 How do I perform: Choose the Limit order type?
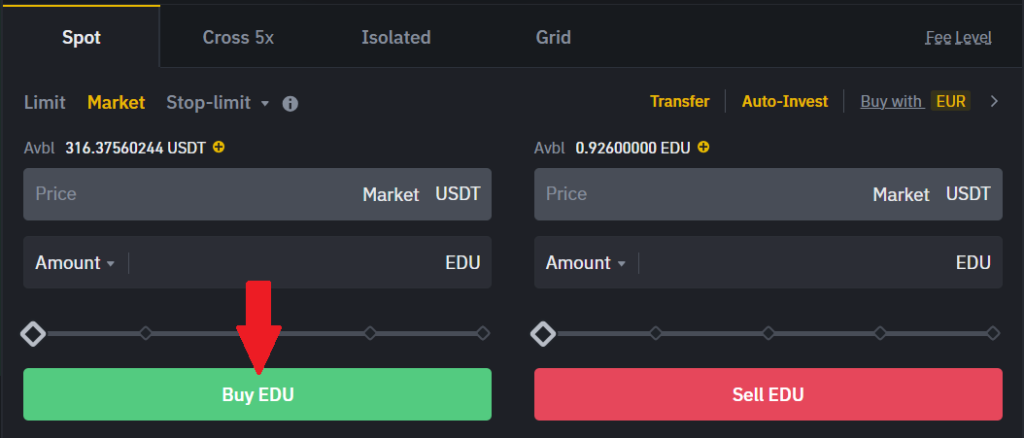(44, 102)
